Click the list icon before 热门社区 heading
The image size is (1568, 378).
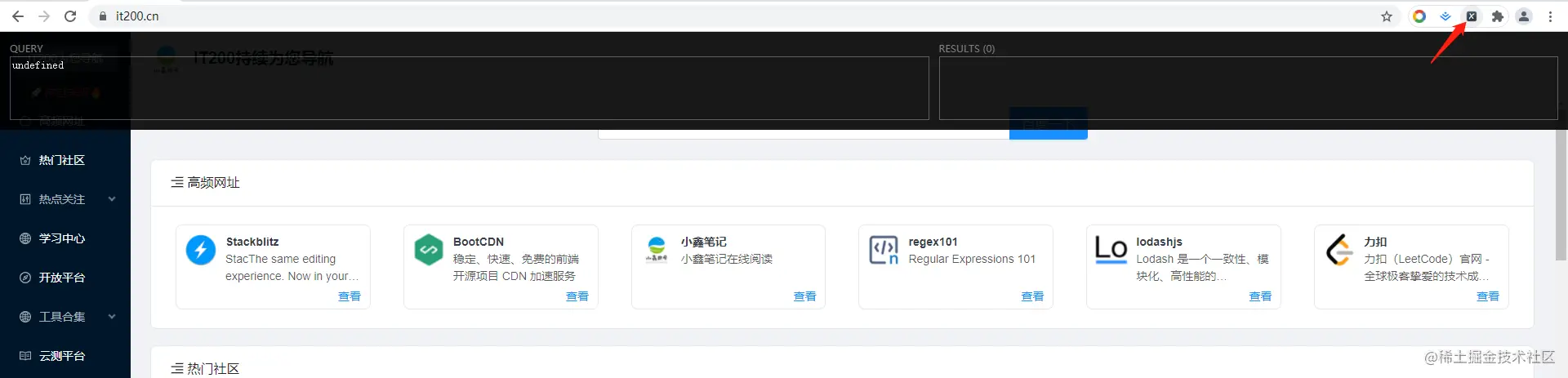point(177,369)
